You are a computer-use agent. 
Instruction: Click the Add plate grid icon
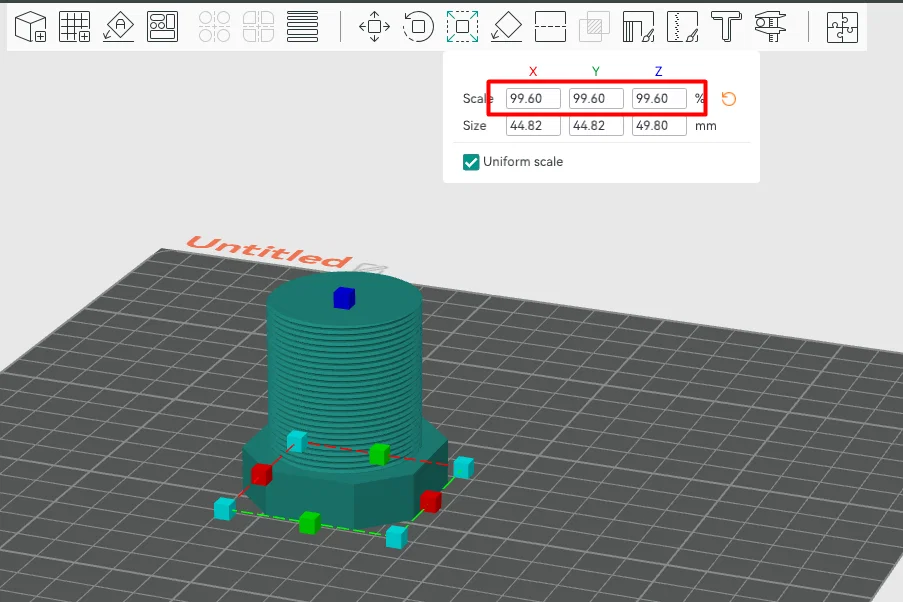75,26
